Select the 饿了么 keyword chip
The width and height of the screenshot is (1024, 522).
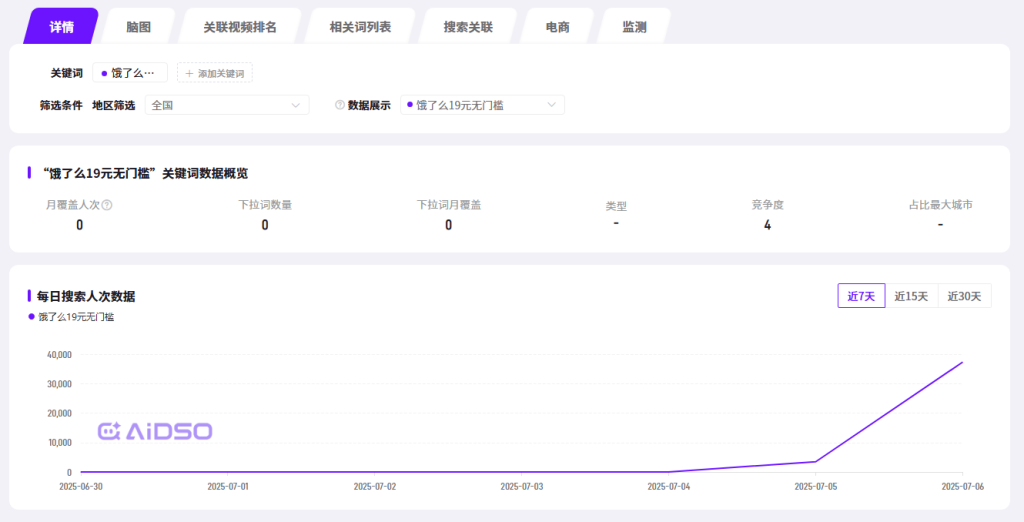pyautogui.click(x=130, y=73)
